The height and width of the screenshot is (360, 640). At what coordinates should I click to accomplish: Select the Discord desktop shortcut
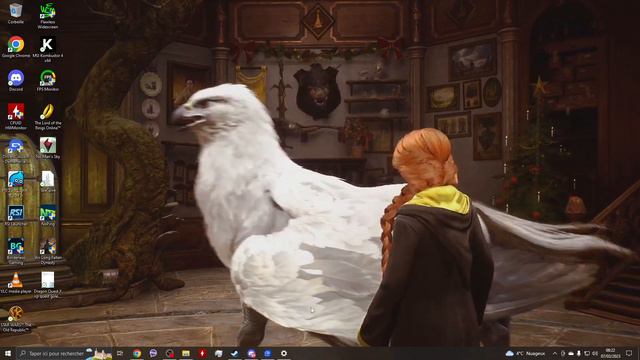coord(16,80)
